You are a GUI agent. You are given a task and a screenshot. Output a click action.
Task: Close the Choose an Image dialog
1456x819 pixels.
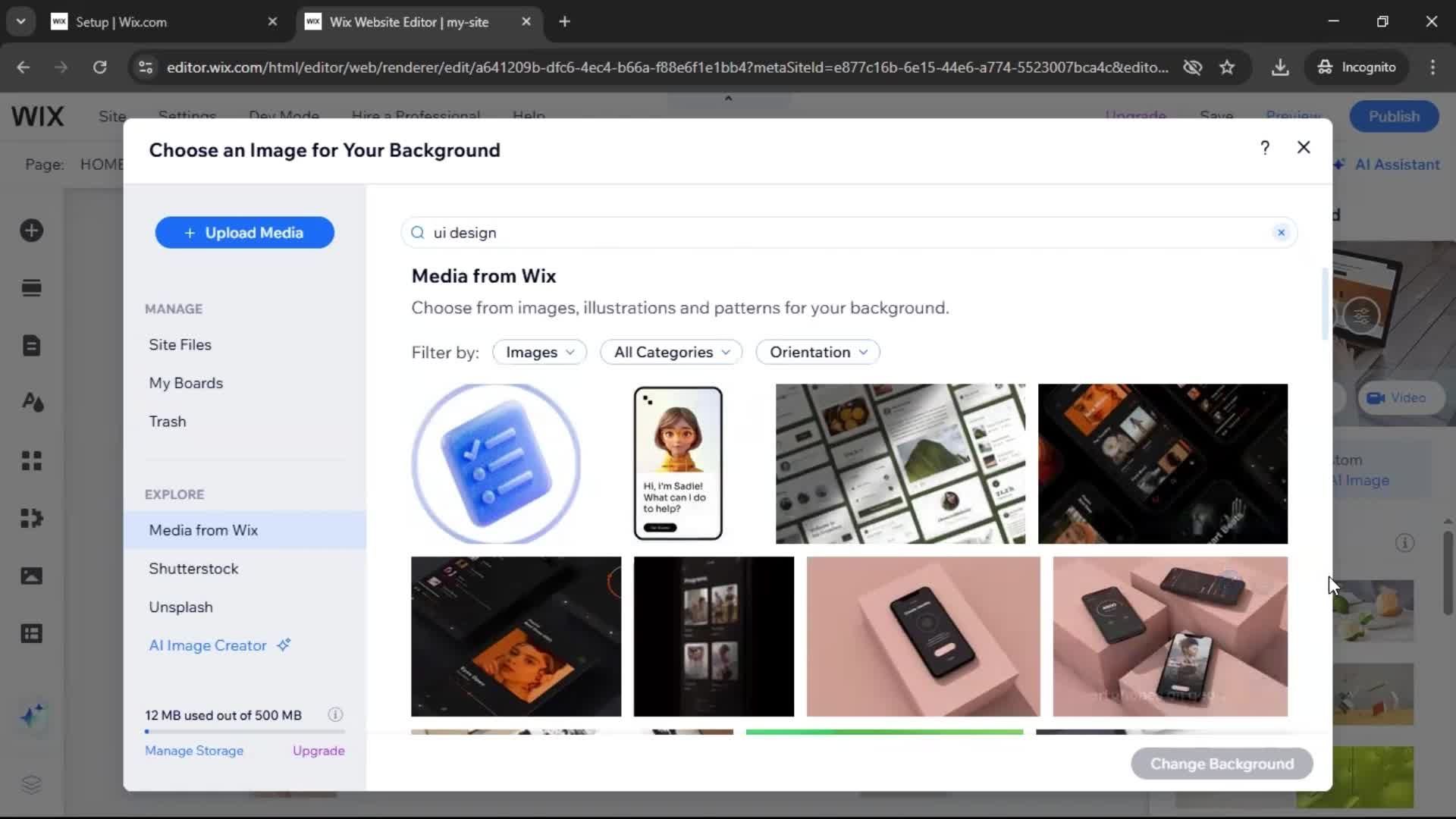pyautogui.click(x=1304, y=147)
